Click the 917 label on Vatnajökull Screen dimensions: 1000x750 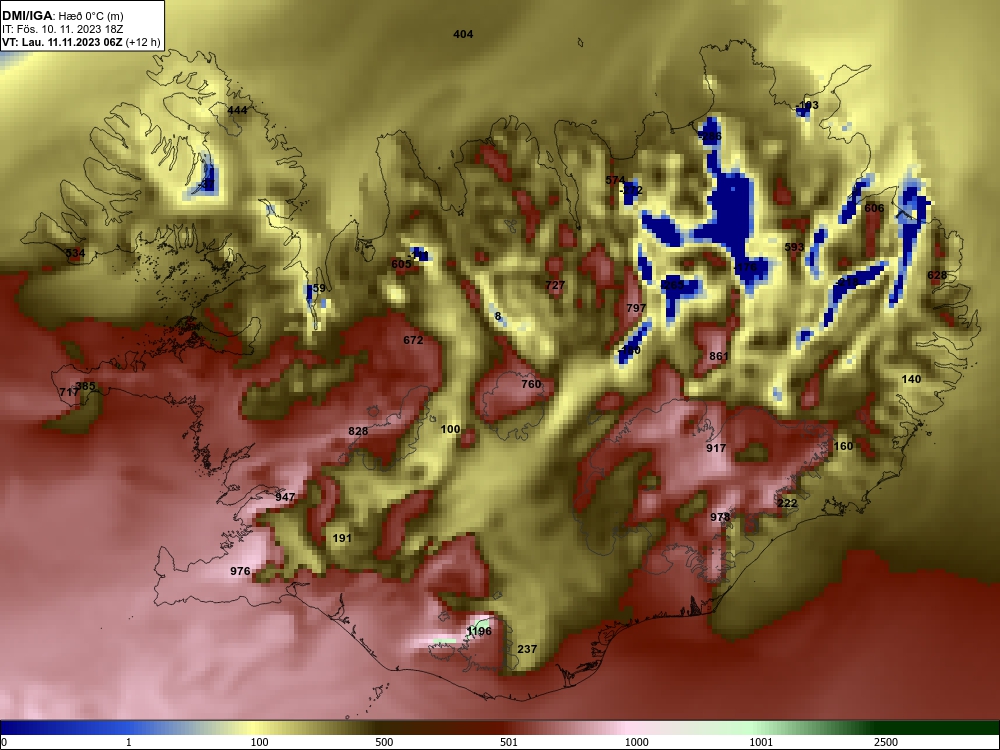716,448
